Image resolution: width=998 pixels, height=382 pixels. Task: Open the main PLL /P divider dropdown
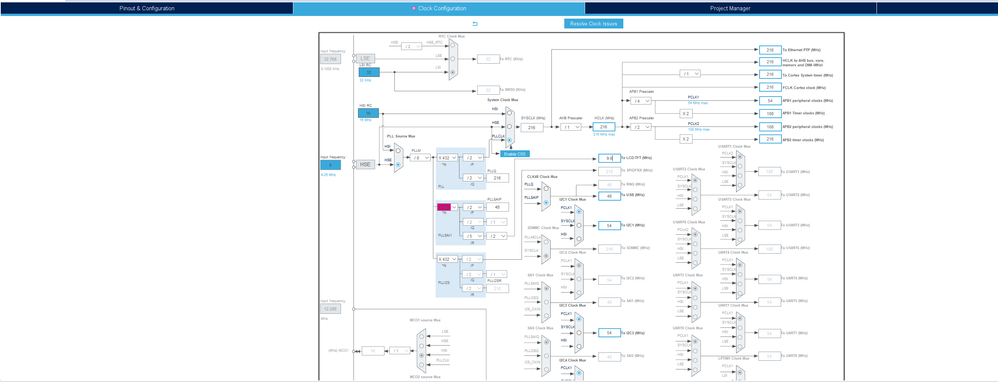click(474, 157)
